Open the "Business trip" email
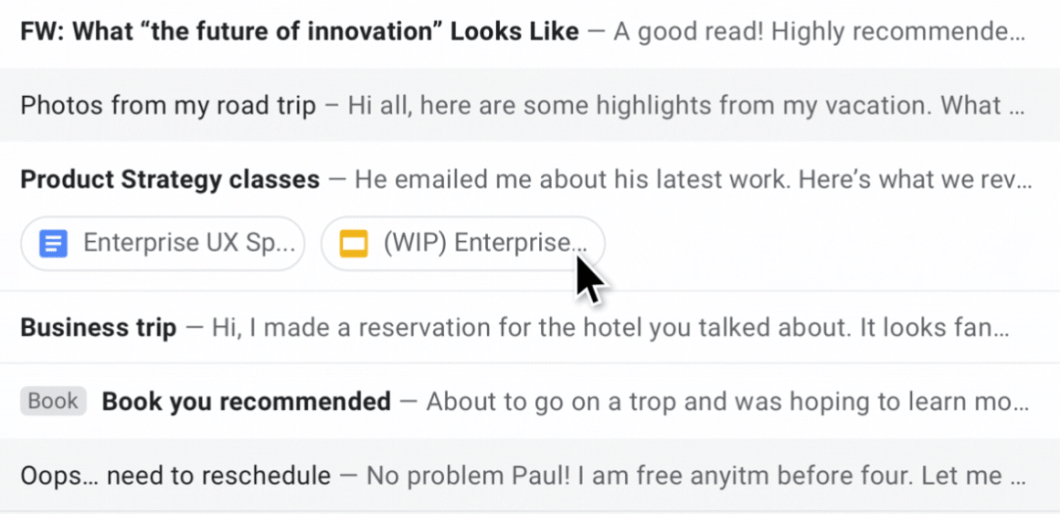The height and width of the screenshot is (514, 1060). coord(98,327)
